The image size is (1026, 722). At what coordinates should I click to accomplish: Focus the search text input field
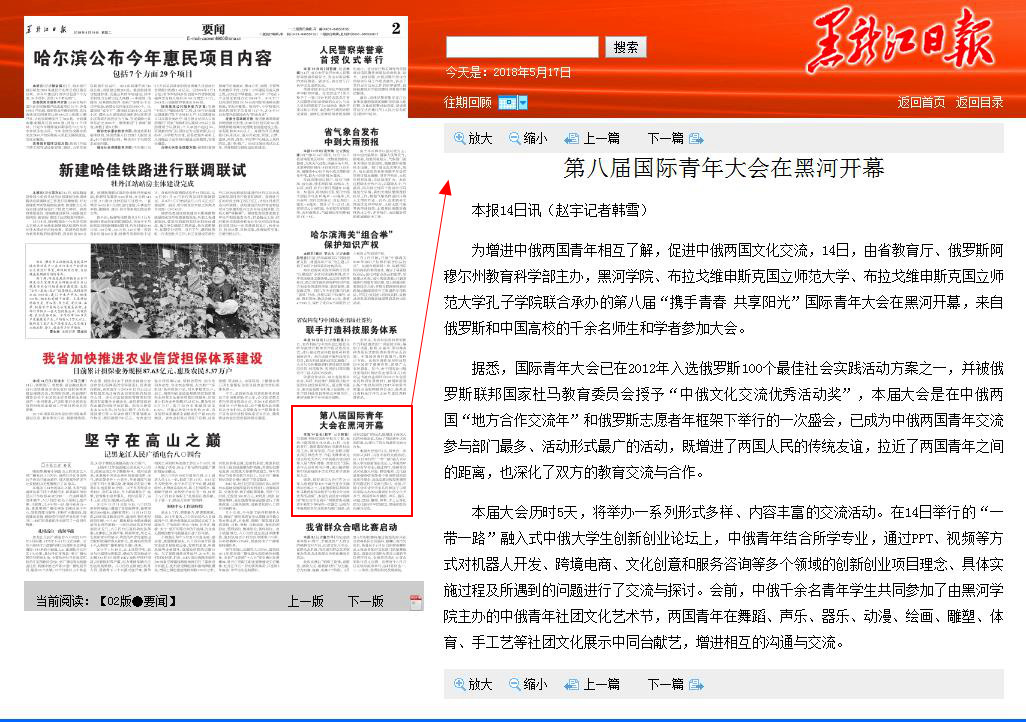(521, 47)
